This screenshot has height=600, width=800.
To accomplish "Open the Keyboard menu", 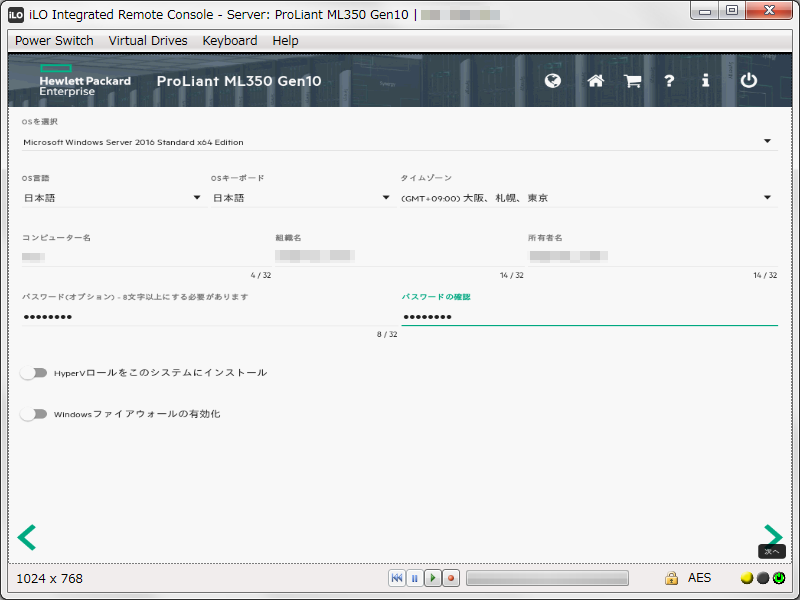I will coord(229,40).
